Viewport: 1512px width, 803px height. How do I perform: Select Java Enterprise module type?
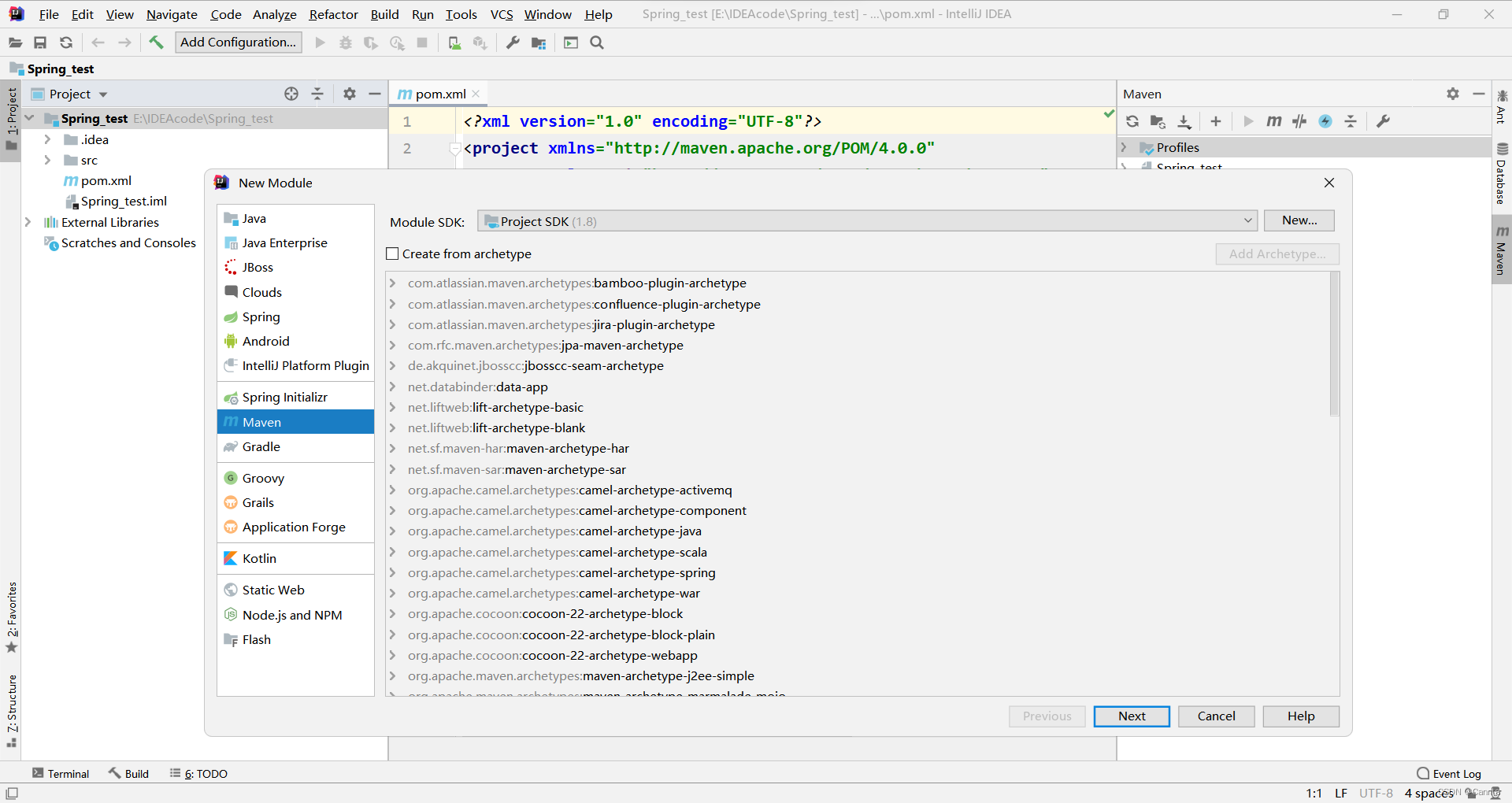(295, 242)
